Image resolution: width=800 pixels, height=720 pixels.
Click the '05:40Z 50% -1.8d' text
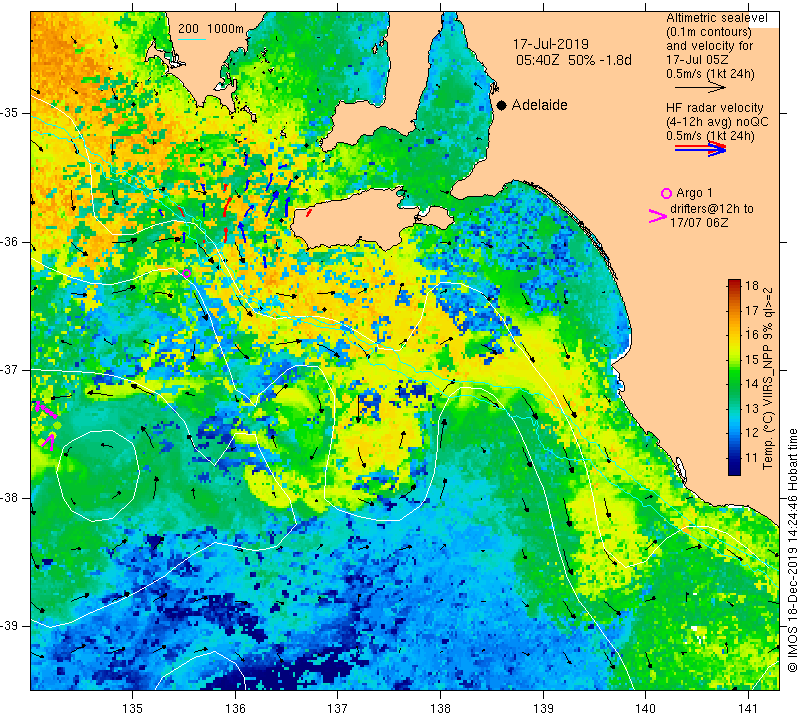(x=573, y=60)
